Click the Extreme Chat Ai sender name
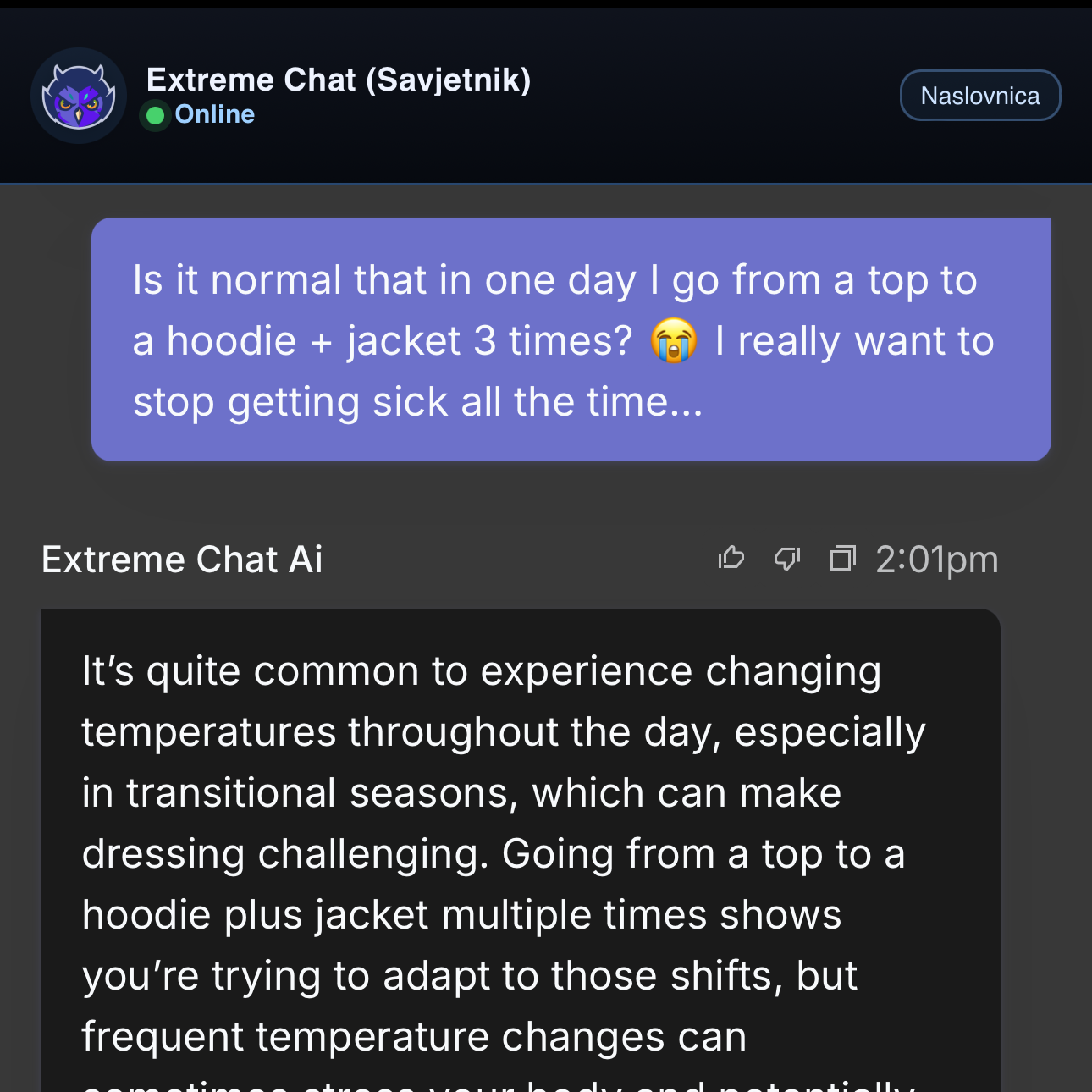 [182, 560]
